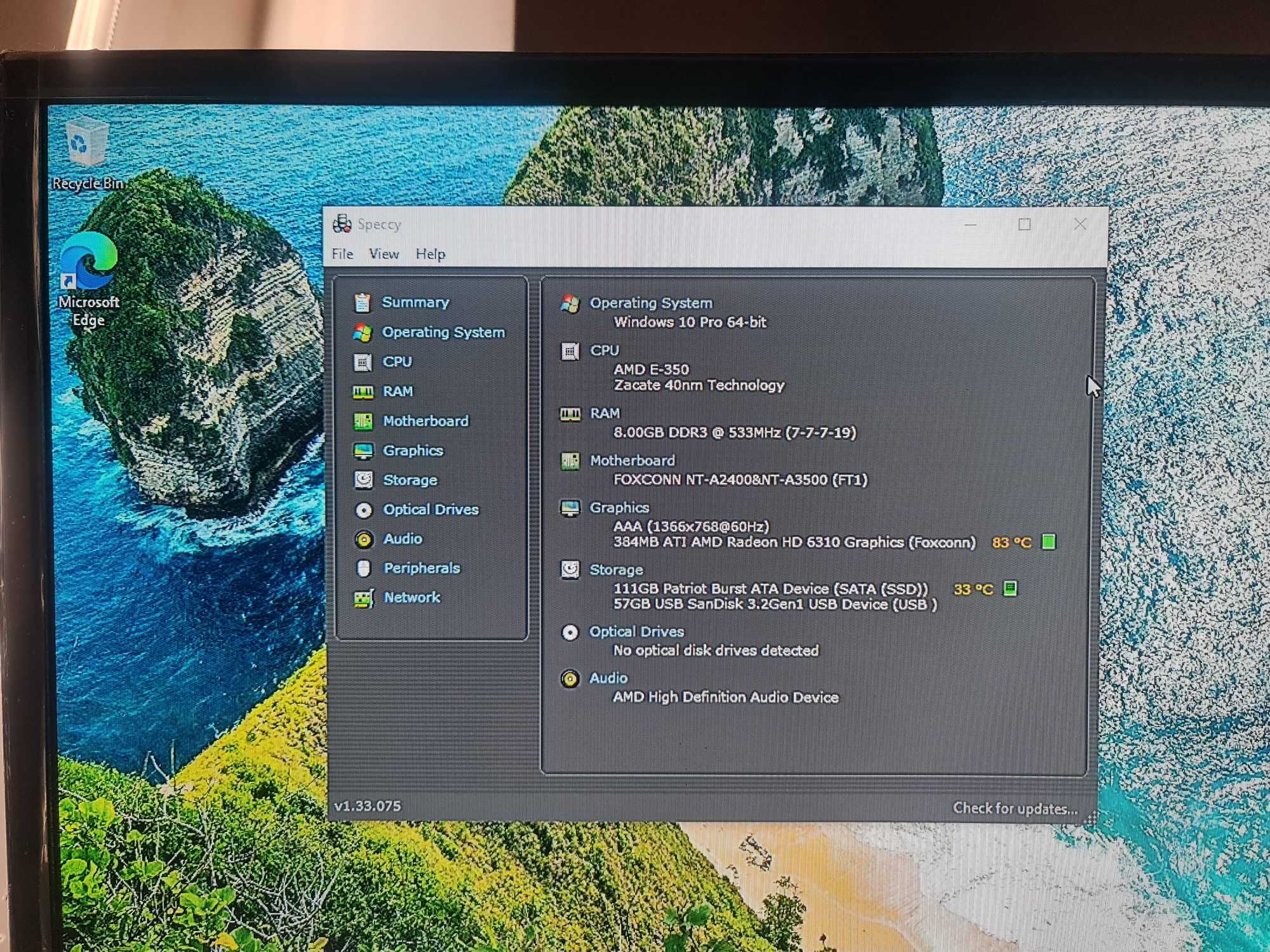Click the FOXCONN NT-A2400&NT-A3500 motherboard text
This screenshot has width=1270, height=952.
click(x=740, y=479)
